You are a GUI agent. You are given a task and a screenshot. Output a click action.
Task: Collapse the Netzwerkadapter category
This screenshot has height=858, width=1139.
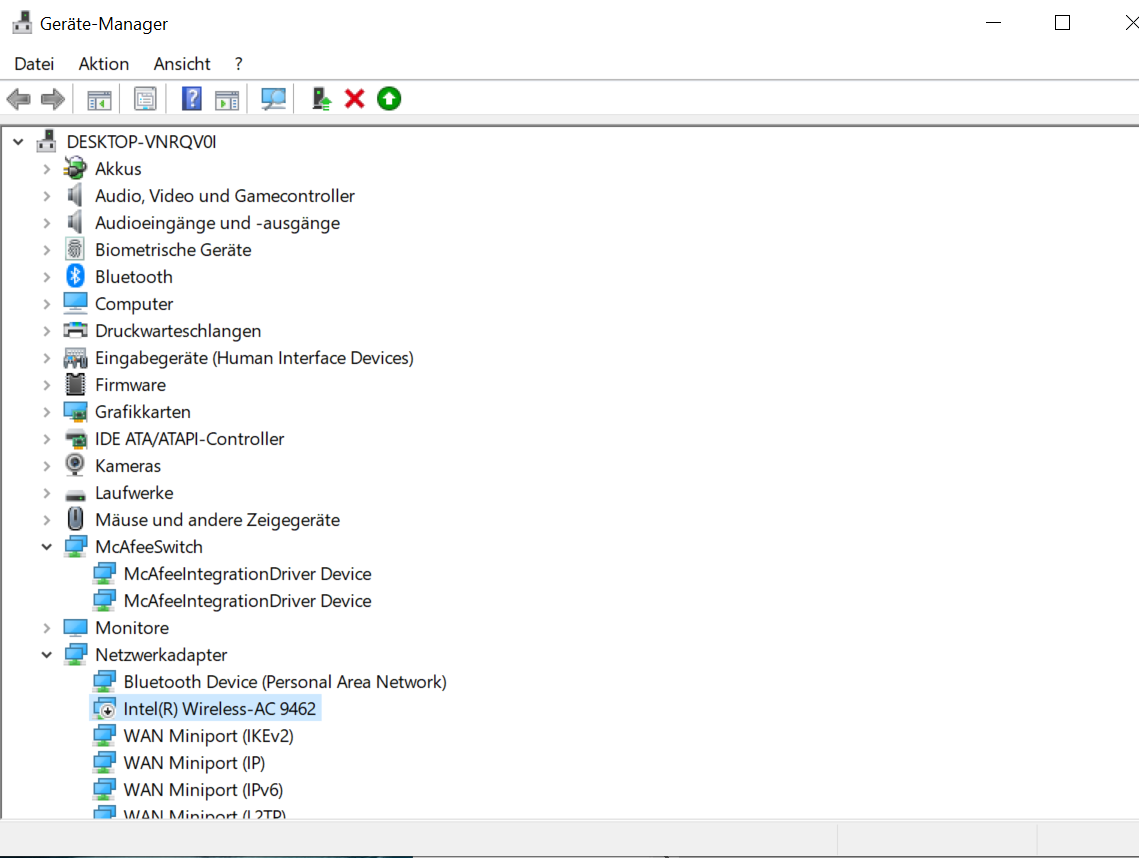coord(46,655)
